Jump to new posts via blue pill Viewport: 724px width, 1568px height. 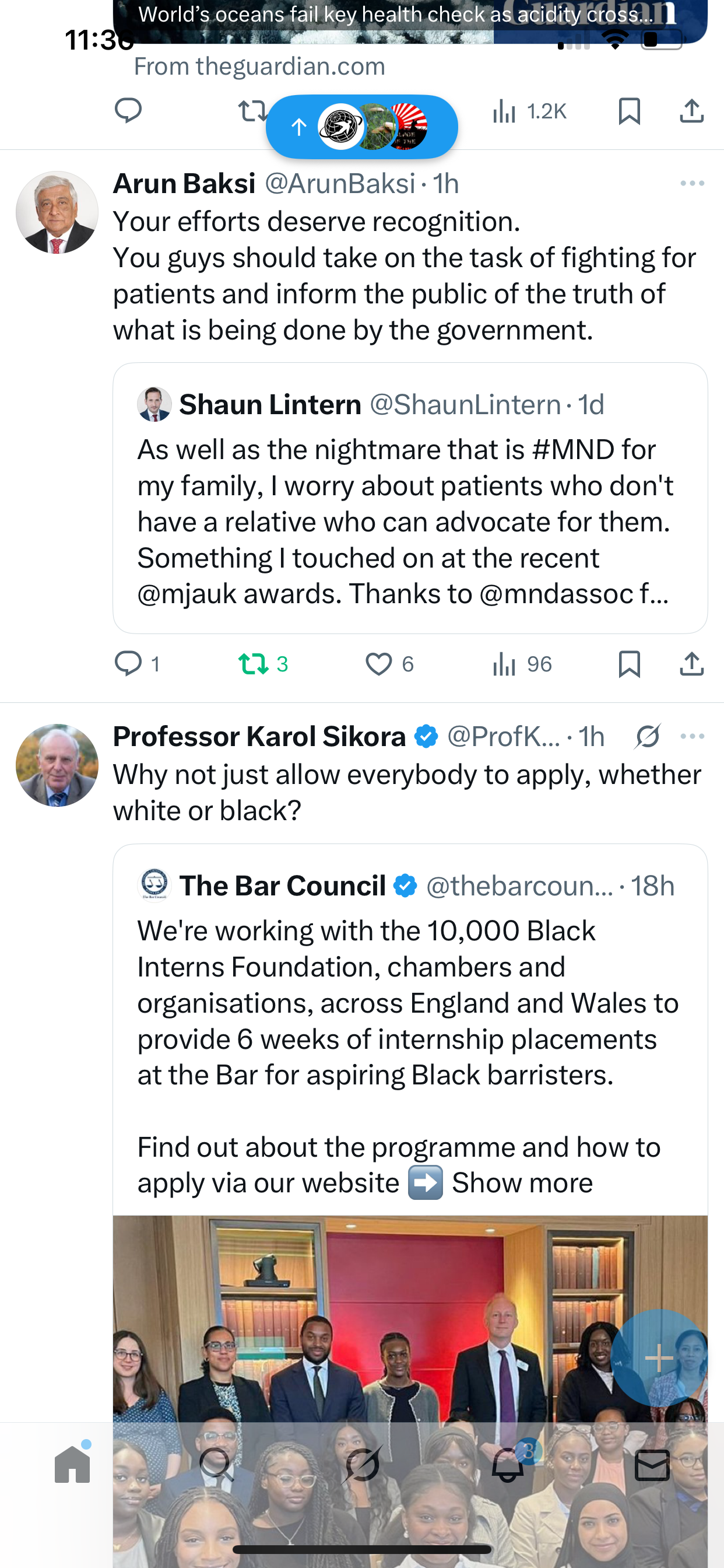tap(361, 127)
